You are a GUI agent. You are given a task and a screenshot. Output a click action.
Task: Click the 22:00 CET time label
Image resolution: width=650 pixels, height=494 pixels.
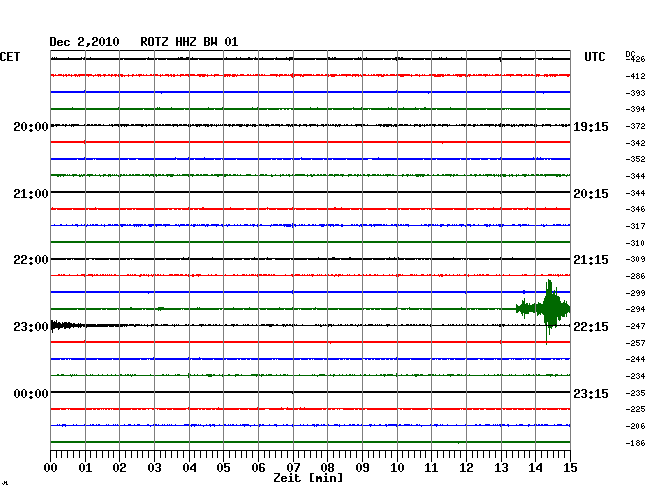[31, 260]
